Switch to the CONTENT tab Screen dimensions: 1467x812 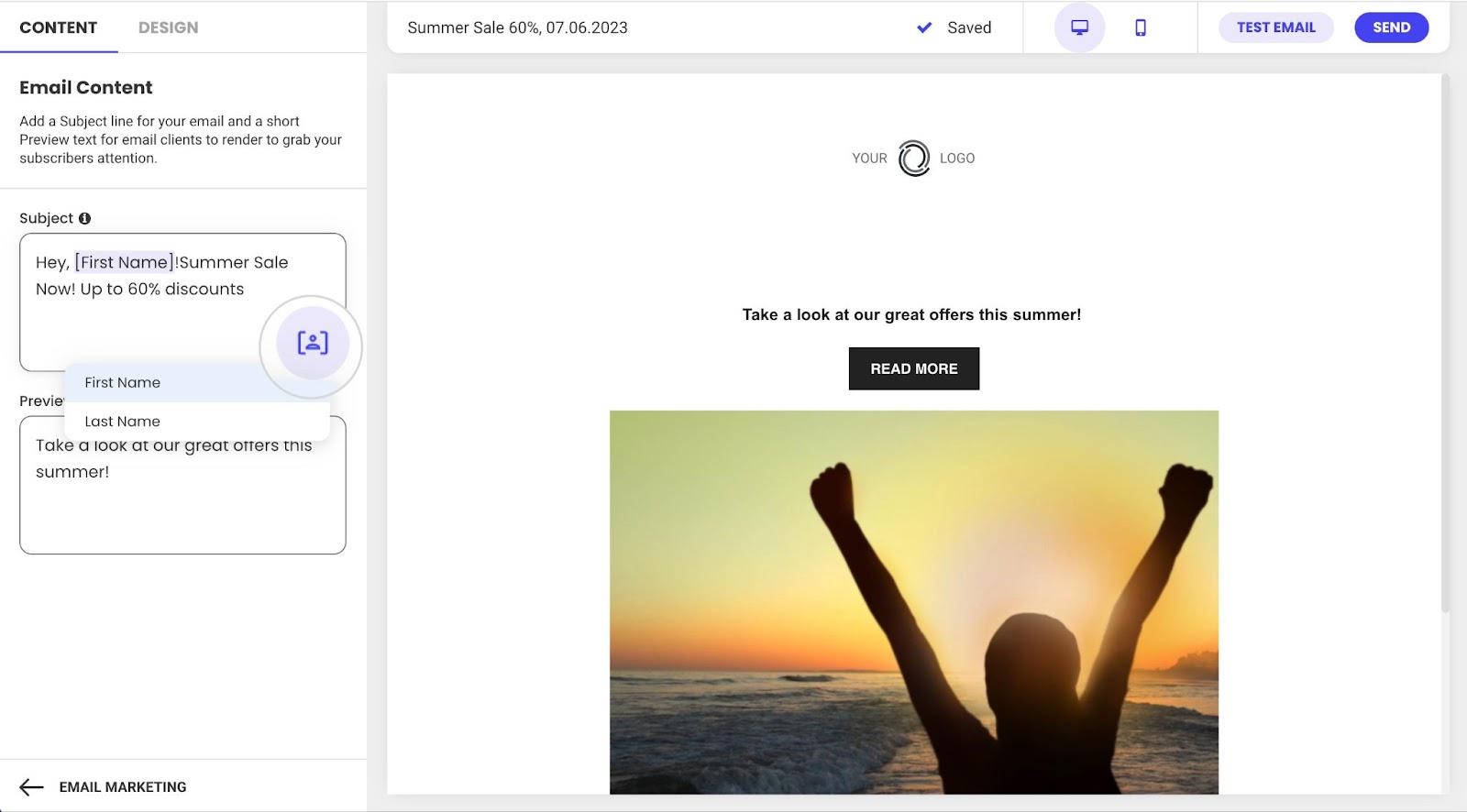[x=59, y=27]
